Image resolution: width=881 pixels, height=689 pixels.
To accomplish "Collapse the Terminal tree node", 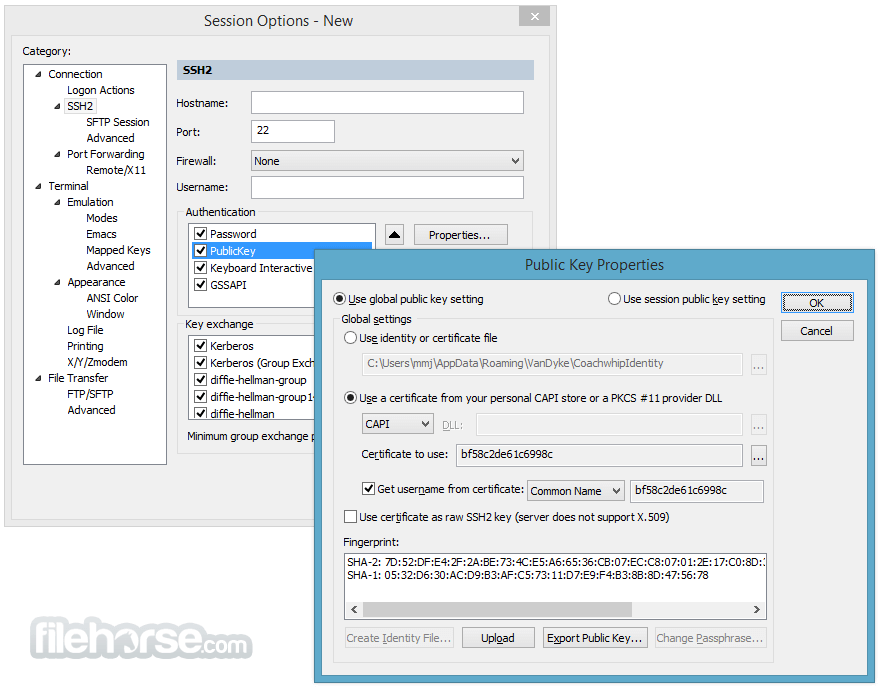I will (x=38, y=186).
